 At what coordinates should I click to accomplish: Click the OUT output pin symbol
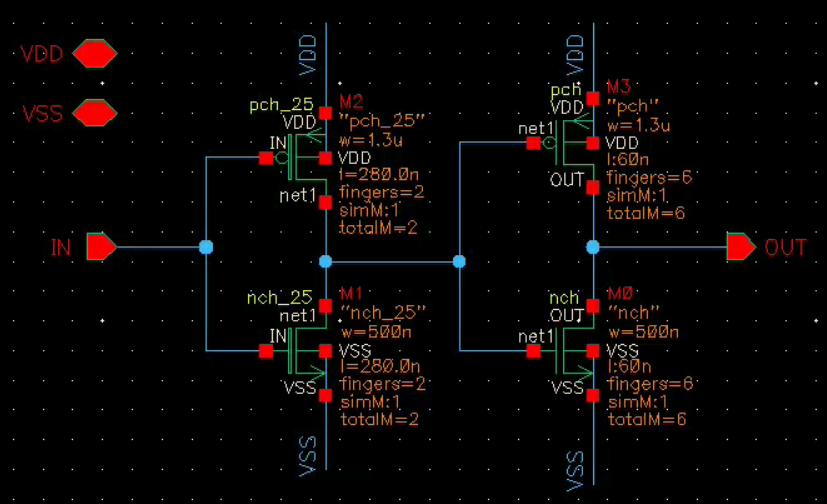[741, 246]
